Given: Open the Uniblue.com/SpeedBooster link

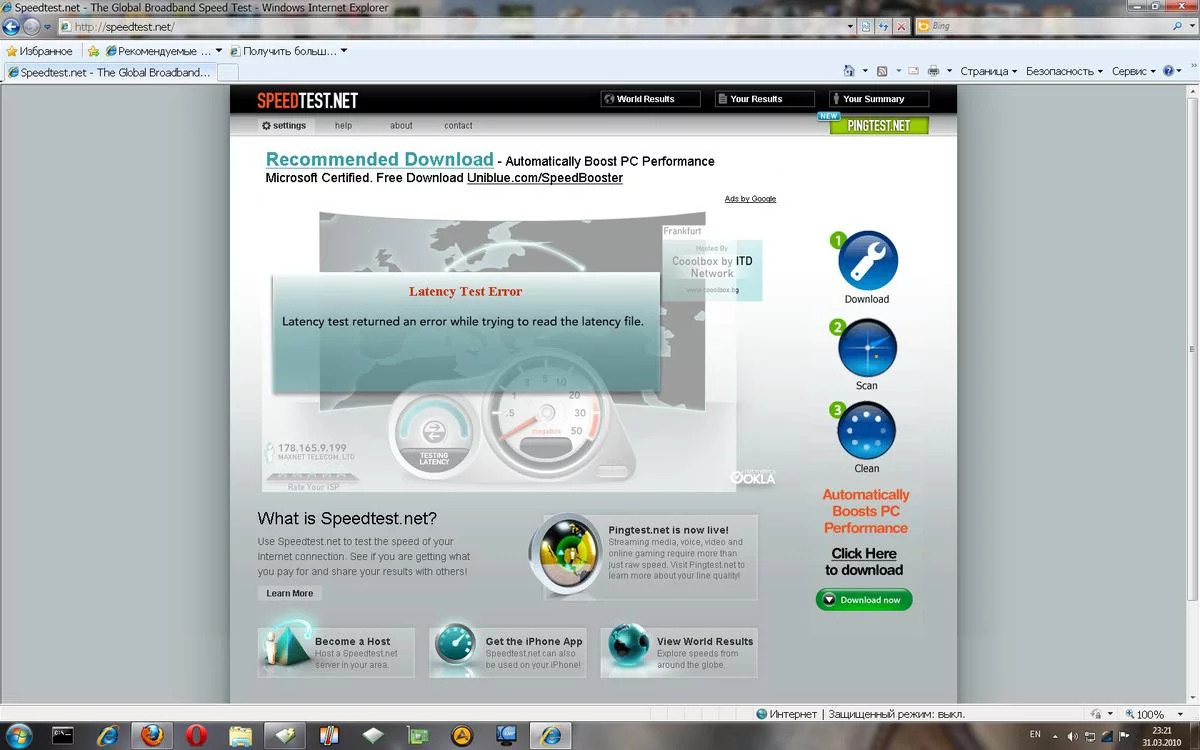Looking at the screenshot, I should tap(545, 178).
